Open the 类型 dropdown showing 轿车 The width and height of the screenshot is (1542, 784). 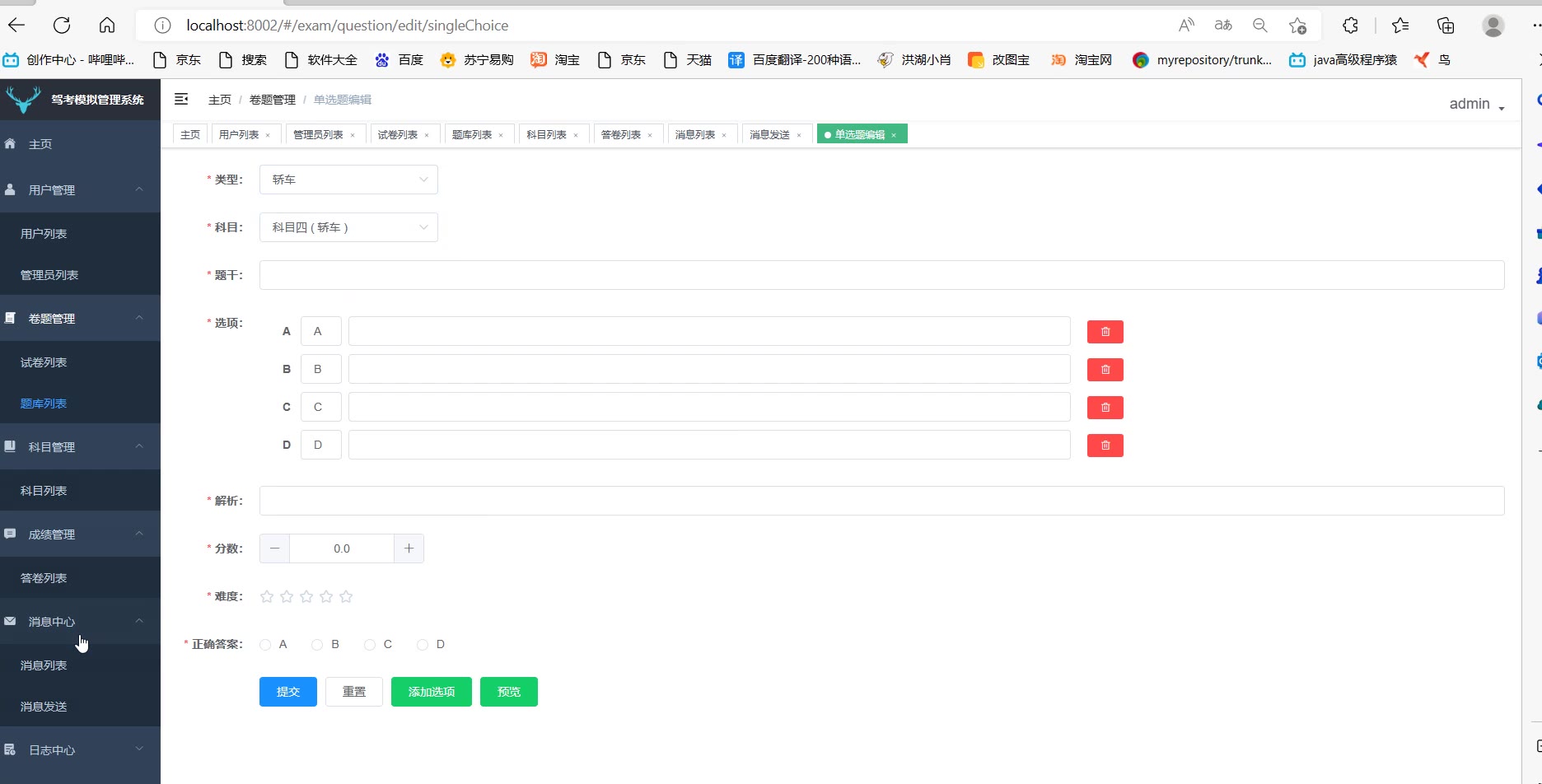click(x=348, y=180)
